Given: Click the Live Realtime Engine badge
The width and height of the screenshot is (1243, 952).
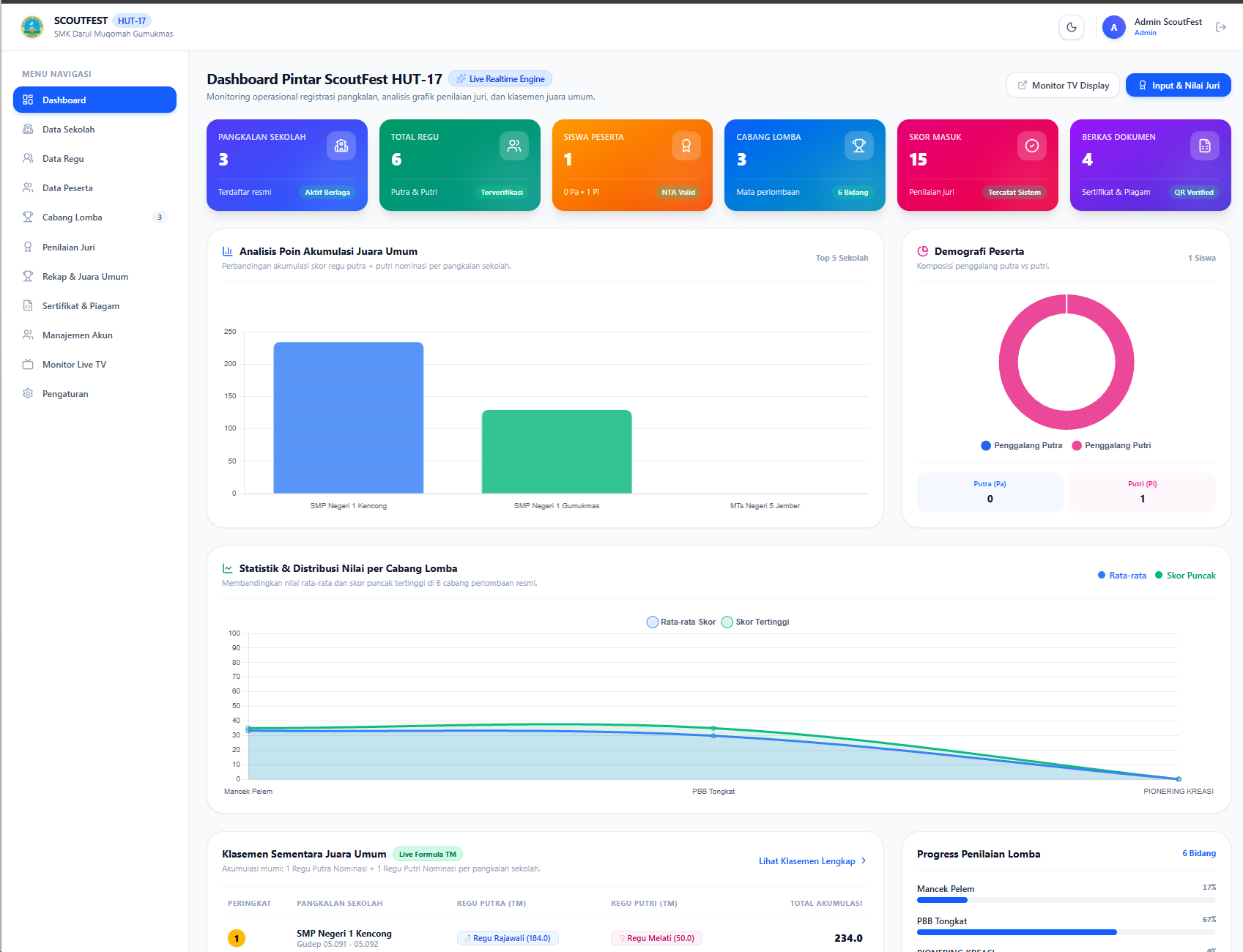Looking at the screenshot, I should [x=500, y=79].
